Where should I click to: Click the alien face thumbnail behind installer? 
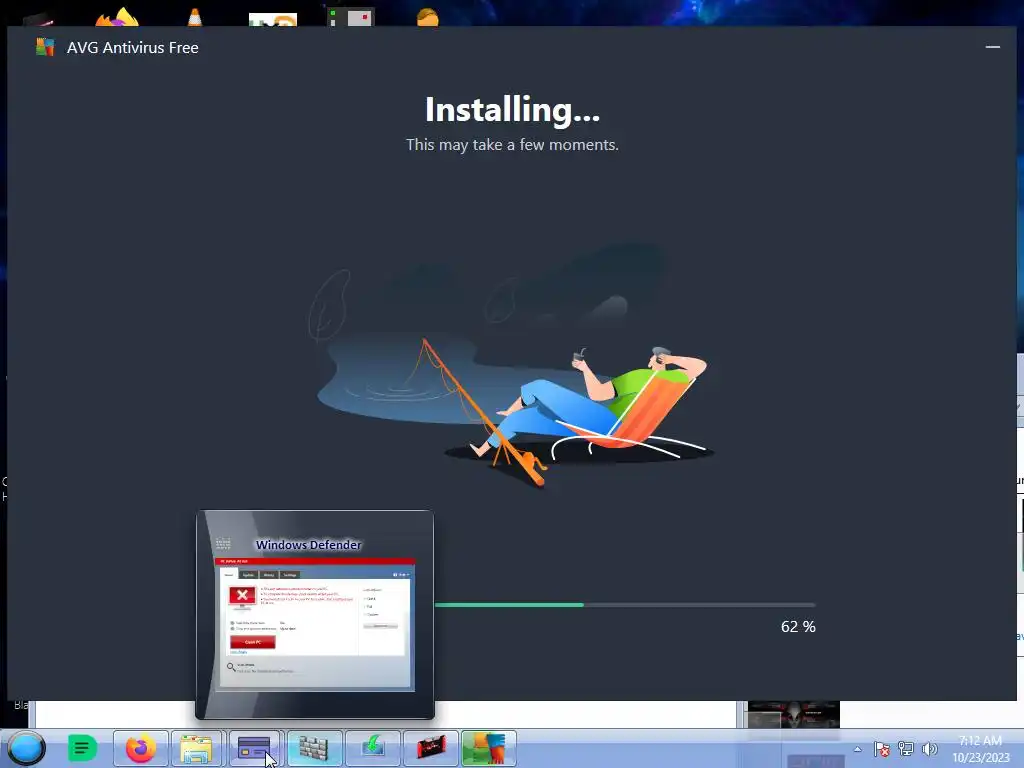(793, 714)
